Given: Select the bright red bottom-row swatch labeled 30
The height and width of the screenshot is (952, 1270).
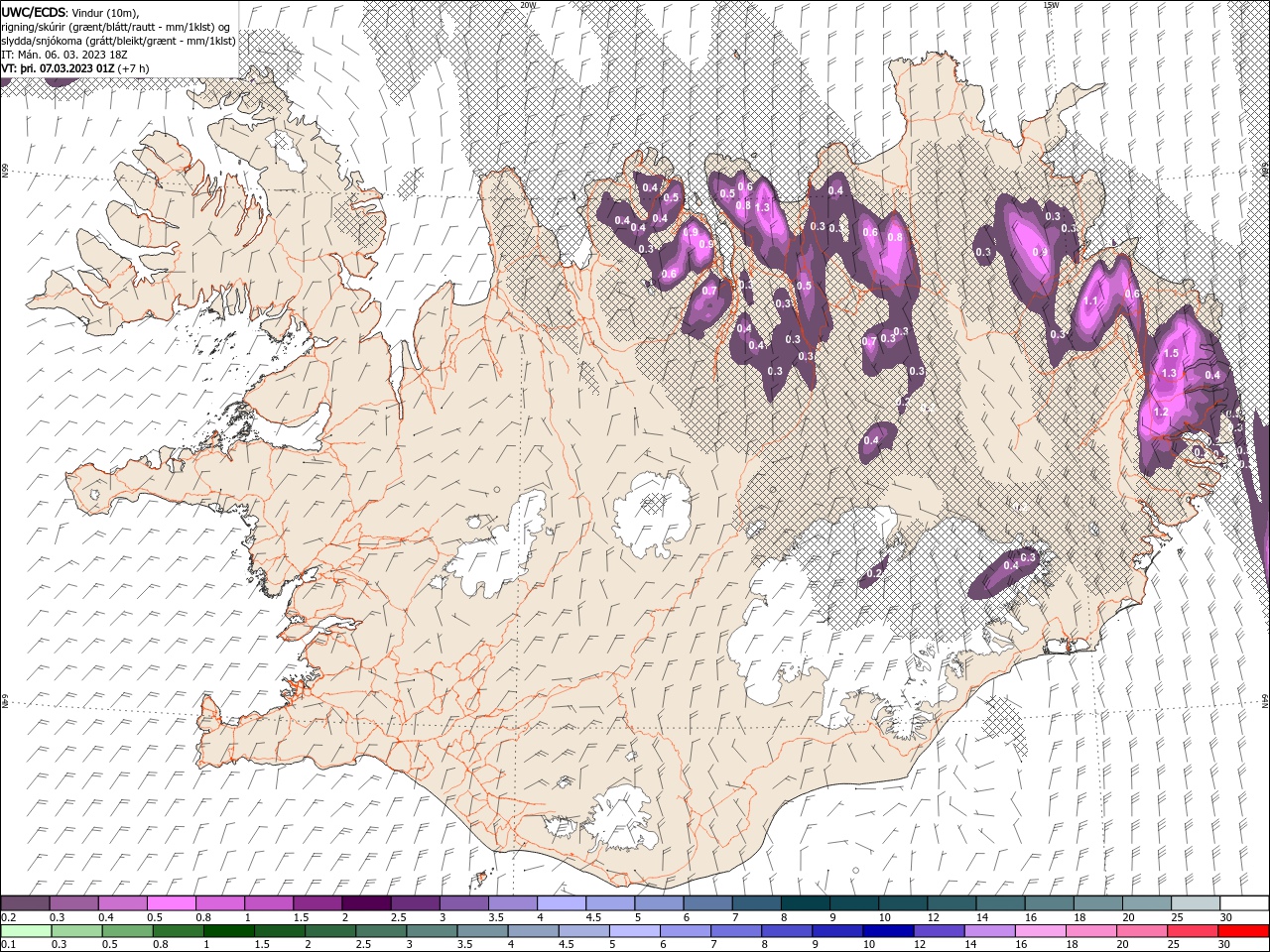Looking at the screenshot, I should pos(1244,931).
